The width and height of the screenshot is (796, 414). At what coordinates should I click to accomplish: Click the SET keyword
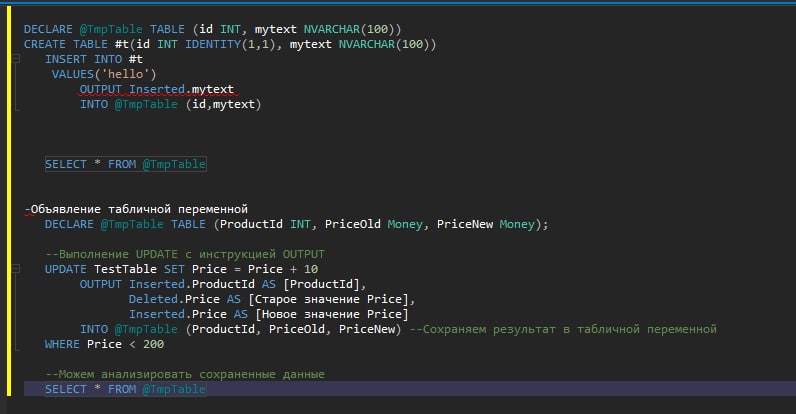point(174,269)
